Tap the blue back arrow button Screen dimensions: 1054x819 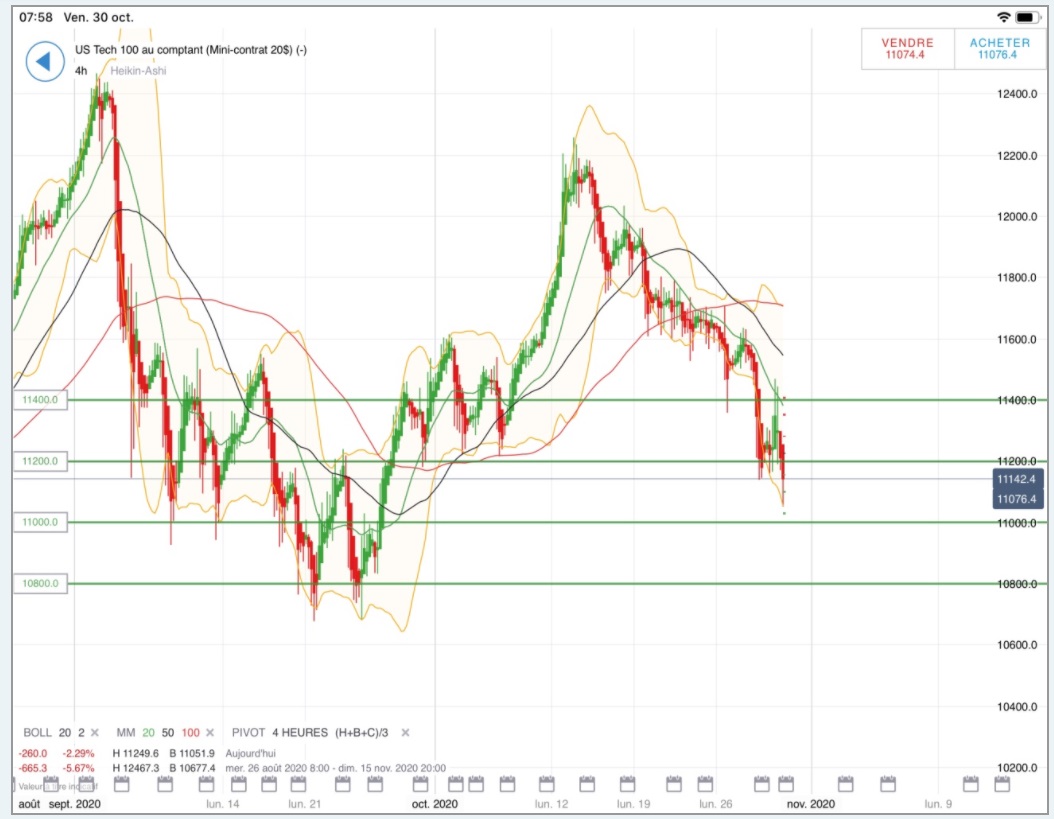click(x=44, y=62)
